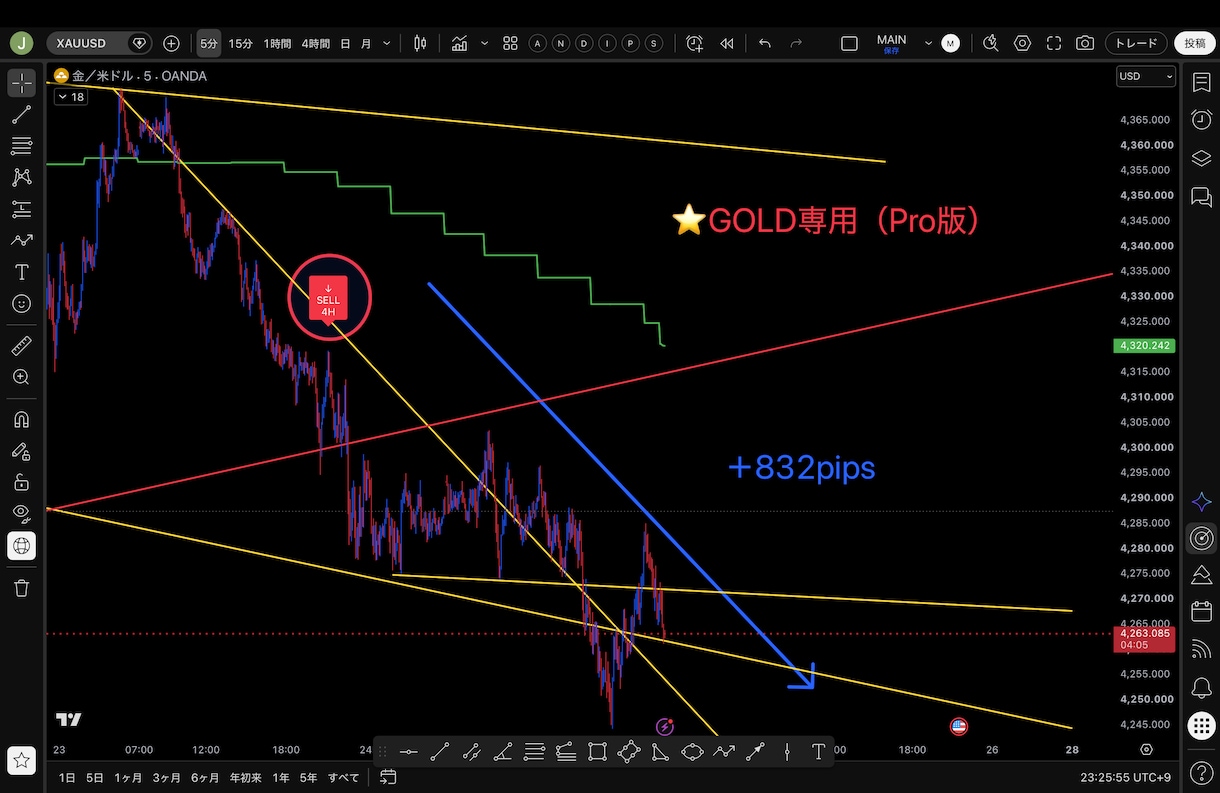
Task: Remove drawings with the trash icon
Action: [21, 587]
